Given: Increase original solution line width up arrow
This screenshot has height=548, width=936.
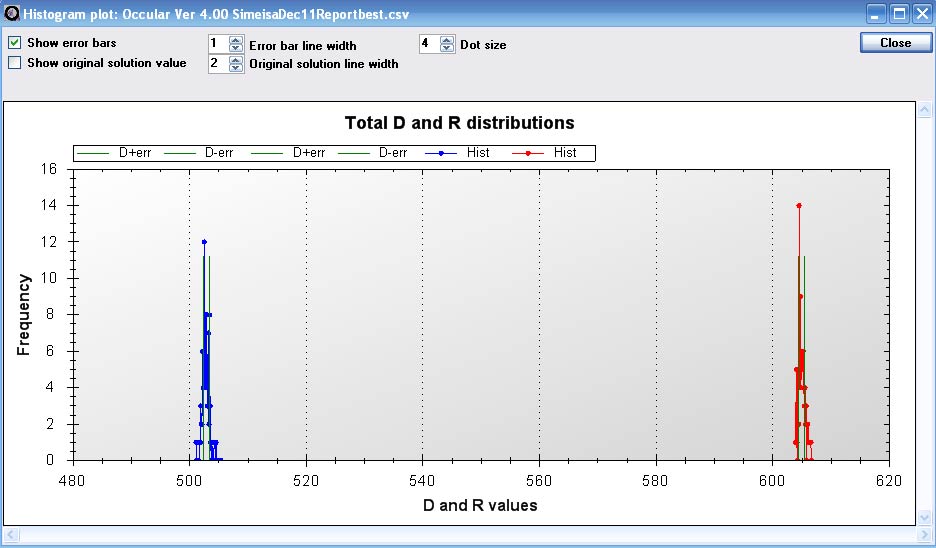Looking at the screenshot, I should (236, 60).
